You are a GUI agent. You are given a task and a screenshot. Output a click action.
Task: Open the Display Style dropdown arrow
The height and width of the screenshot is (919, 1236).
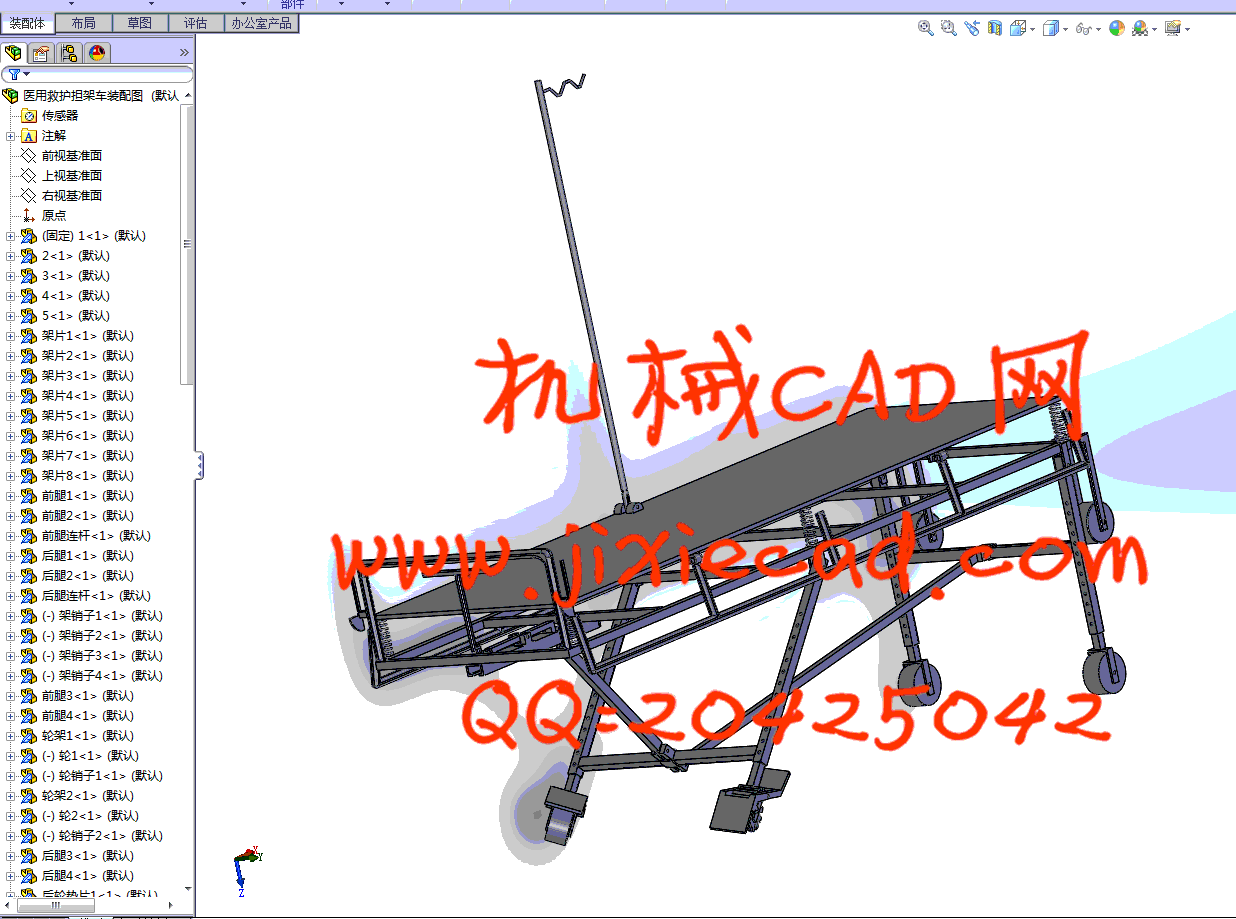pyautogui.click(x=1065, y=30)
